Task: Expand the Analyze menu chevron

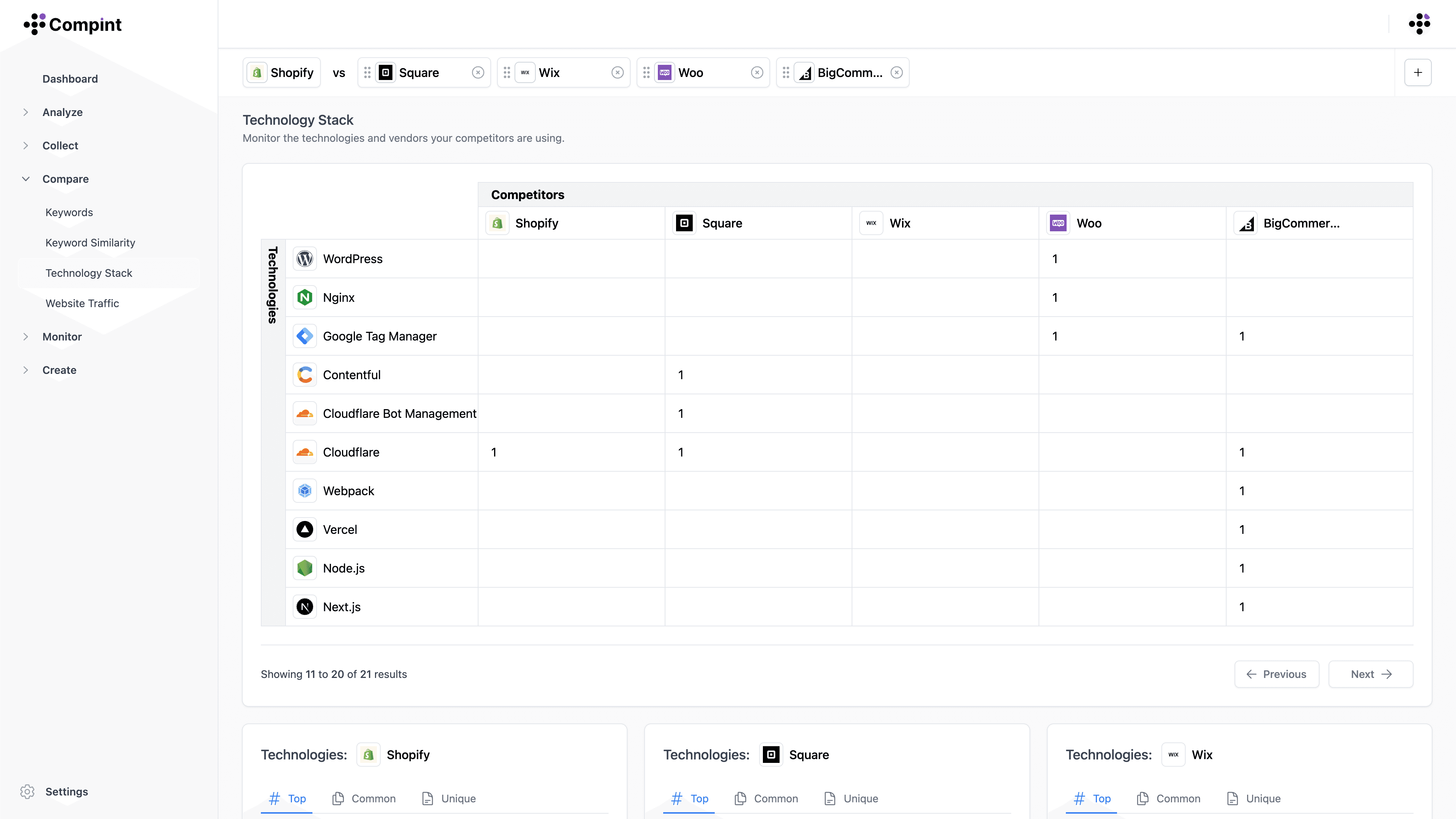Action: (x=25, y=113)
